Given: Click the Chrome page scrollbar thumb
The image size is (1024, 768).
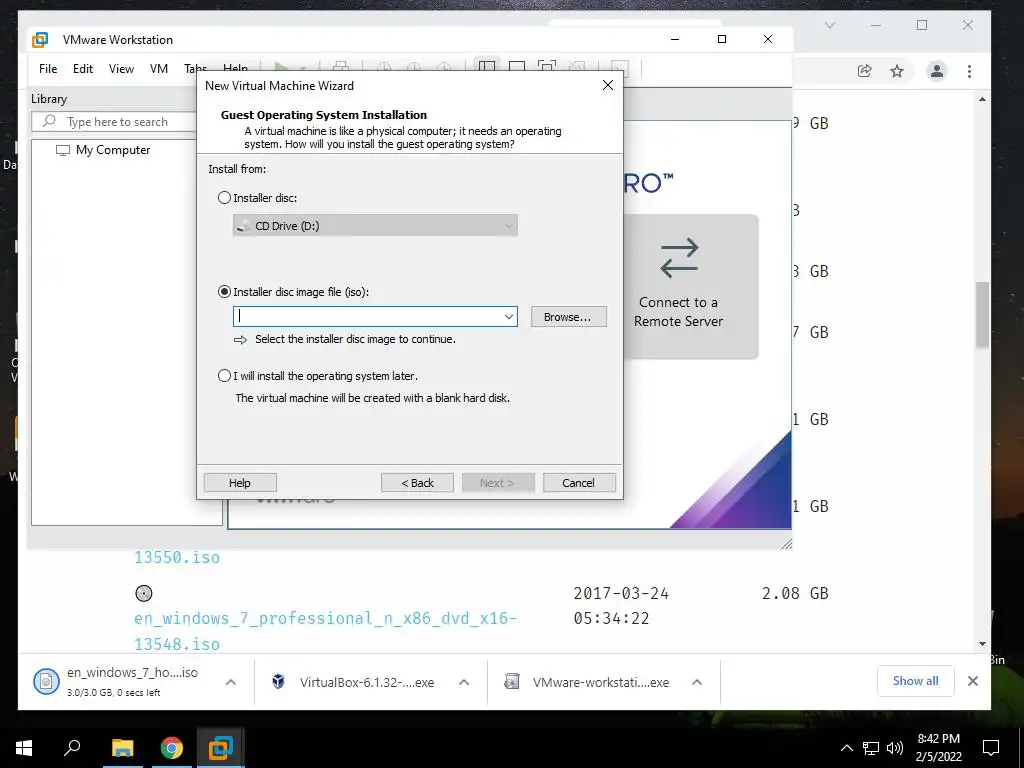Looking at the screenshot, I should click(x=982, y=315).
